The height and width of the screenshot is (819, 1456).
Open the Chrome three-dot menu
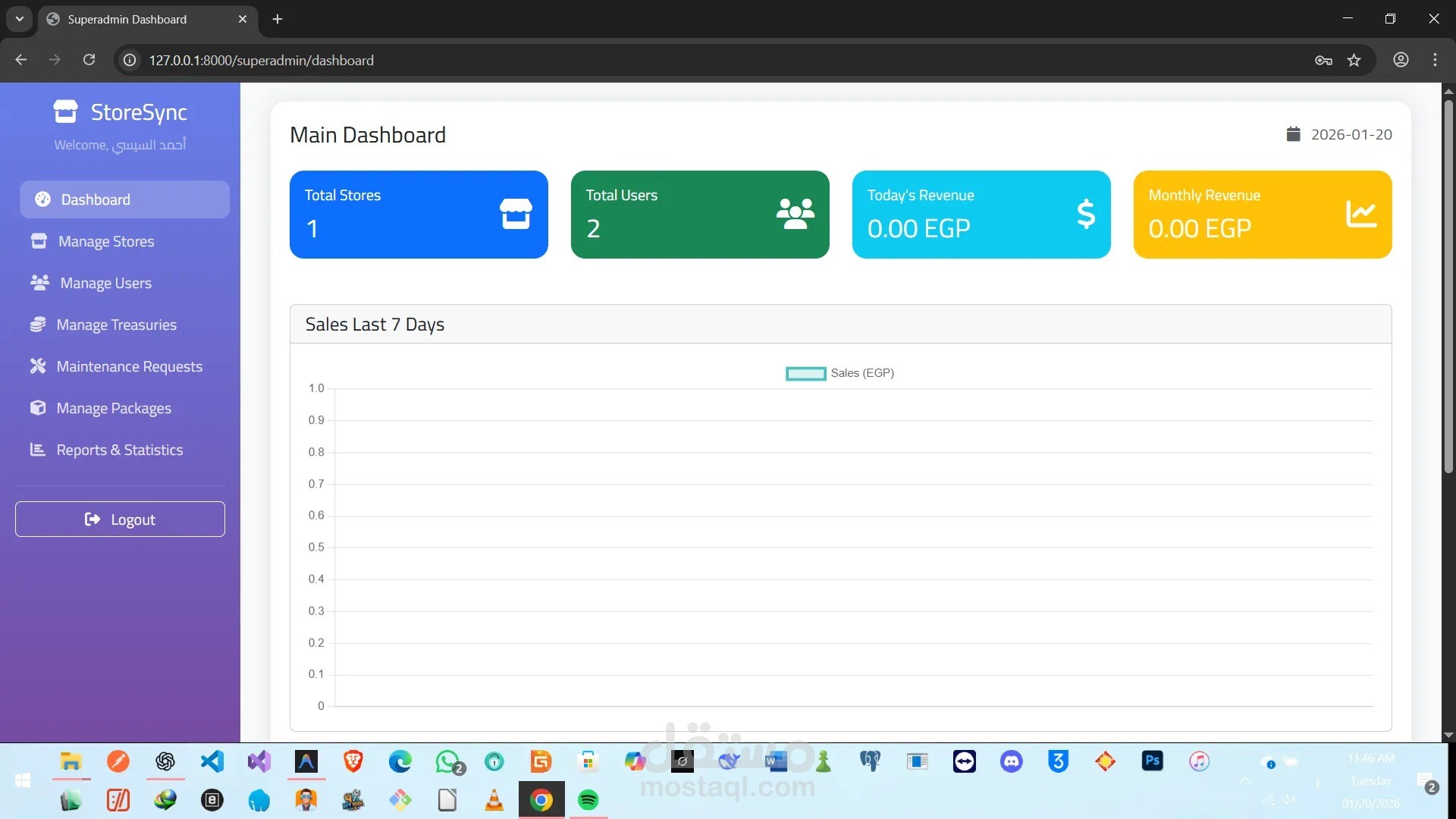pyautogui.click(x=1435, y=60)
